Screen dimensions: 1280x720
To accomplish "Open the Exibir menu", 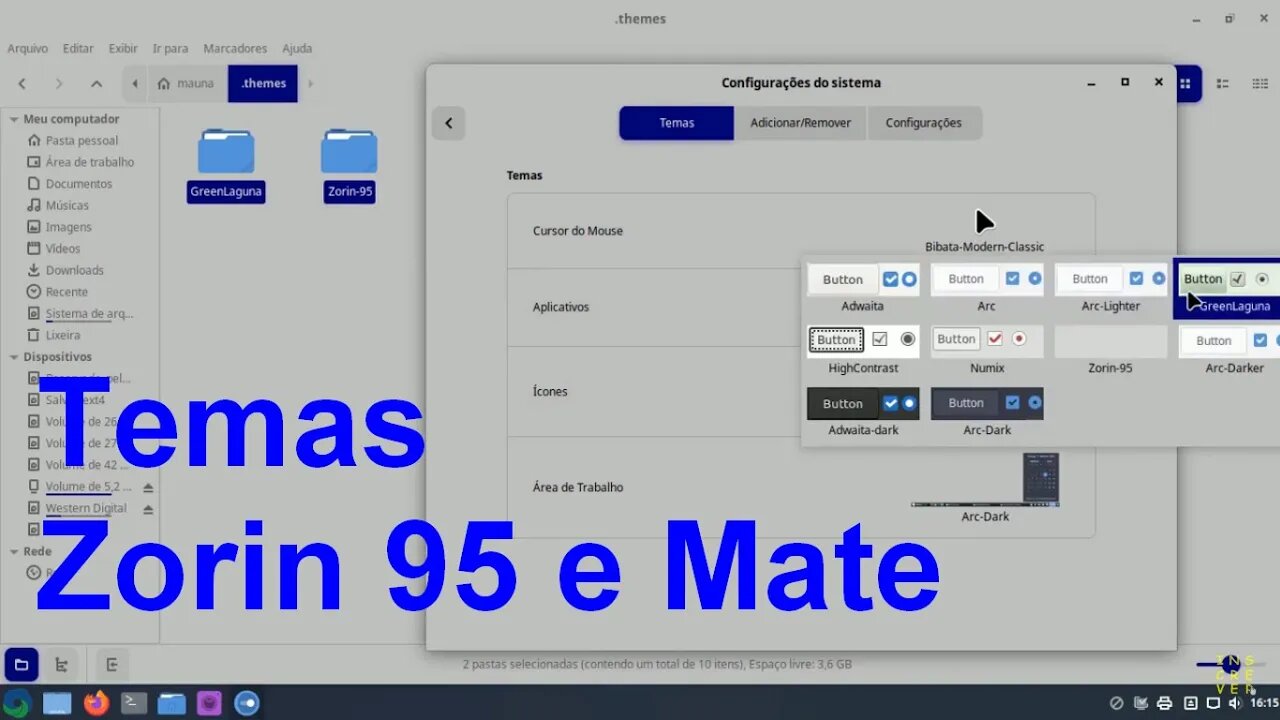I will pos(123,48).
